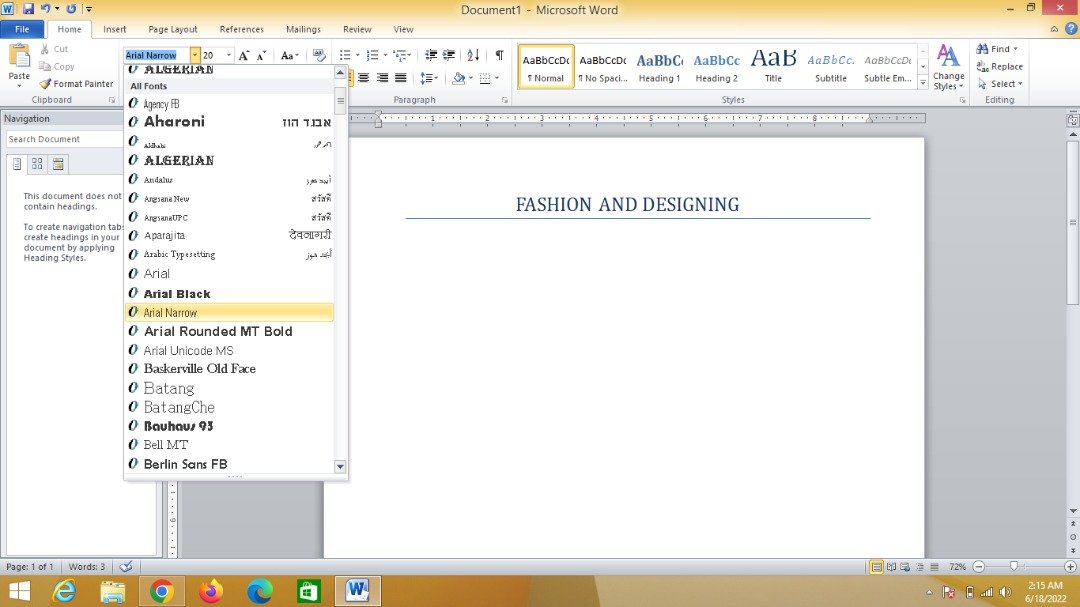Customize Quick Access Toolbar dropdown

click(89, 9)
